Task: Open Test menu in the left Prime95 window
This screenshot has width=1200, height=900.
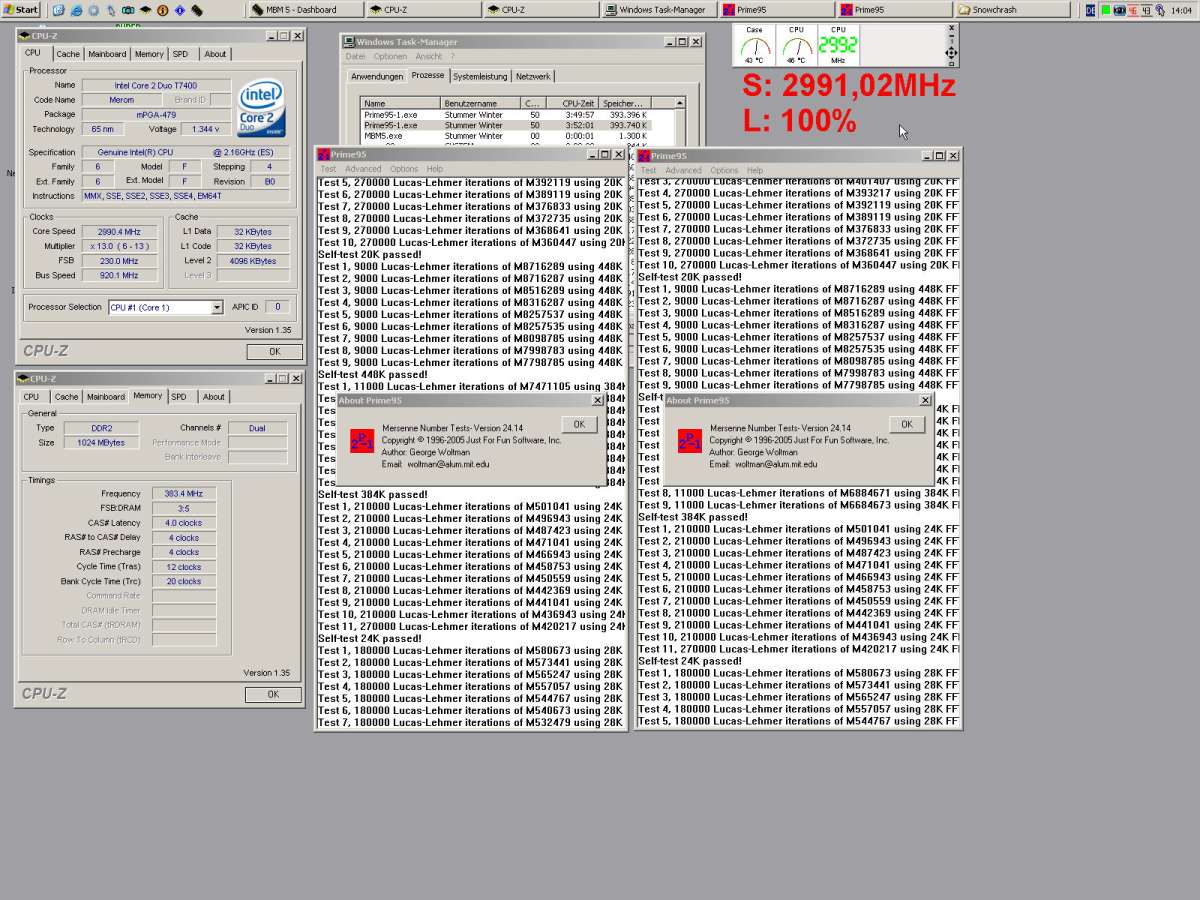Action: tap(328, 169)
